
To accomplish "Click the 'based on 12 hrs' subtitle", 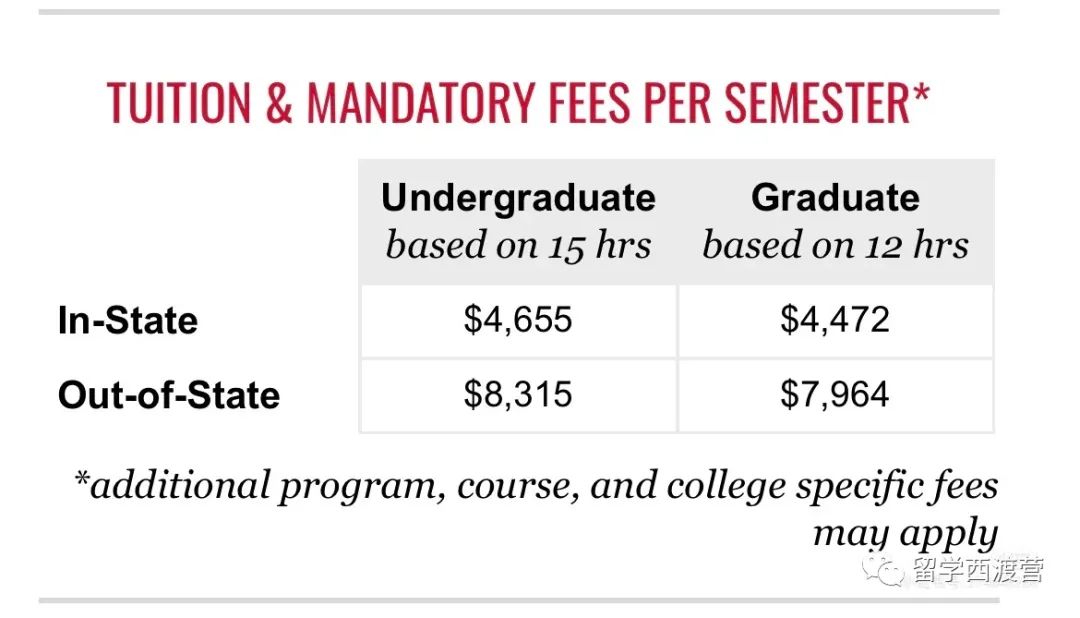I will pos(835,245).
